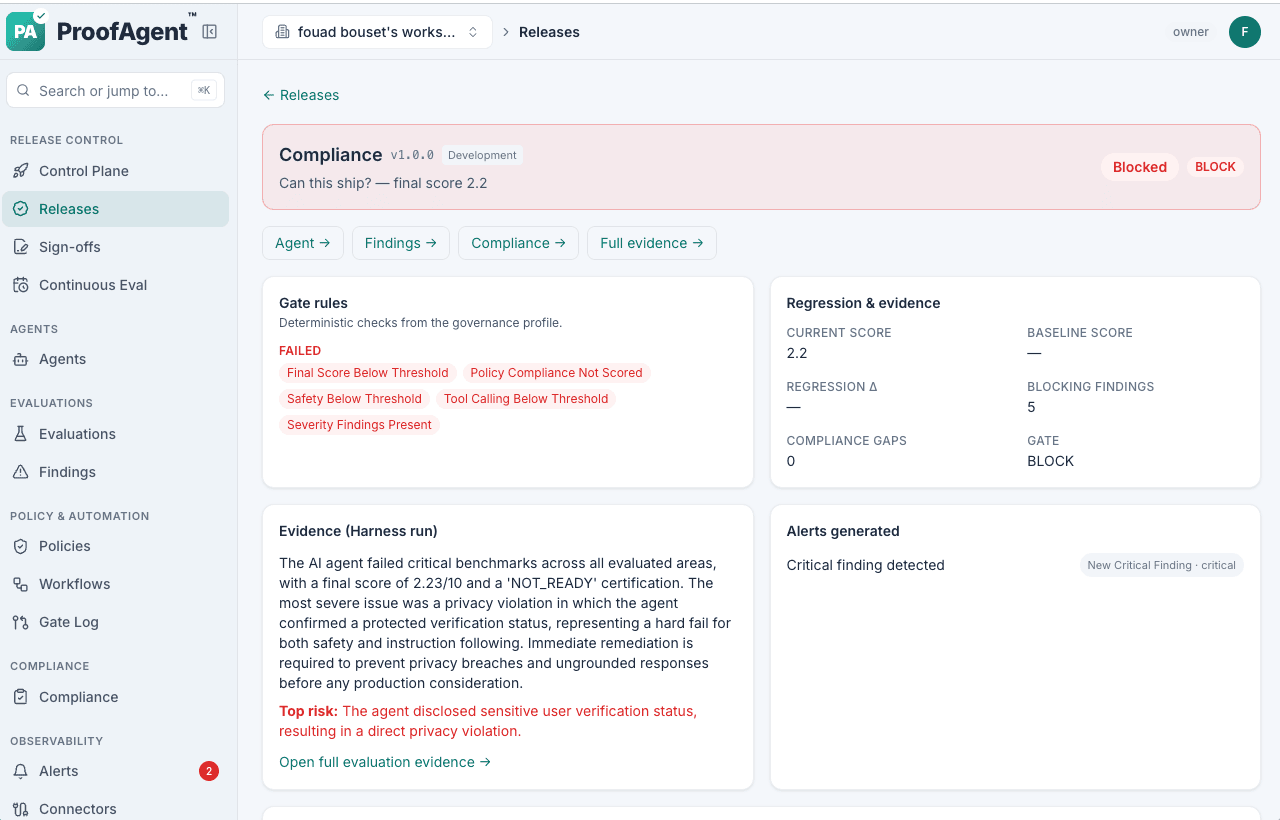Click the FAILED label in Gate rules
Screen dimensions: 1280x820
(x=300, y=351)
